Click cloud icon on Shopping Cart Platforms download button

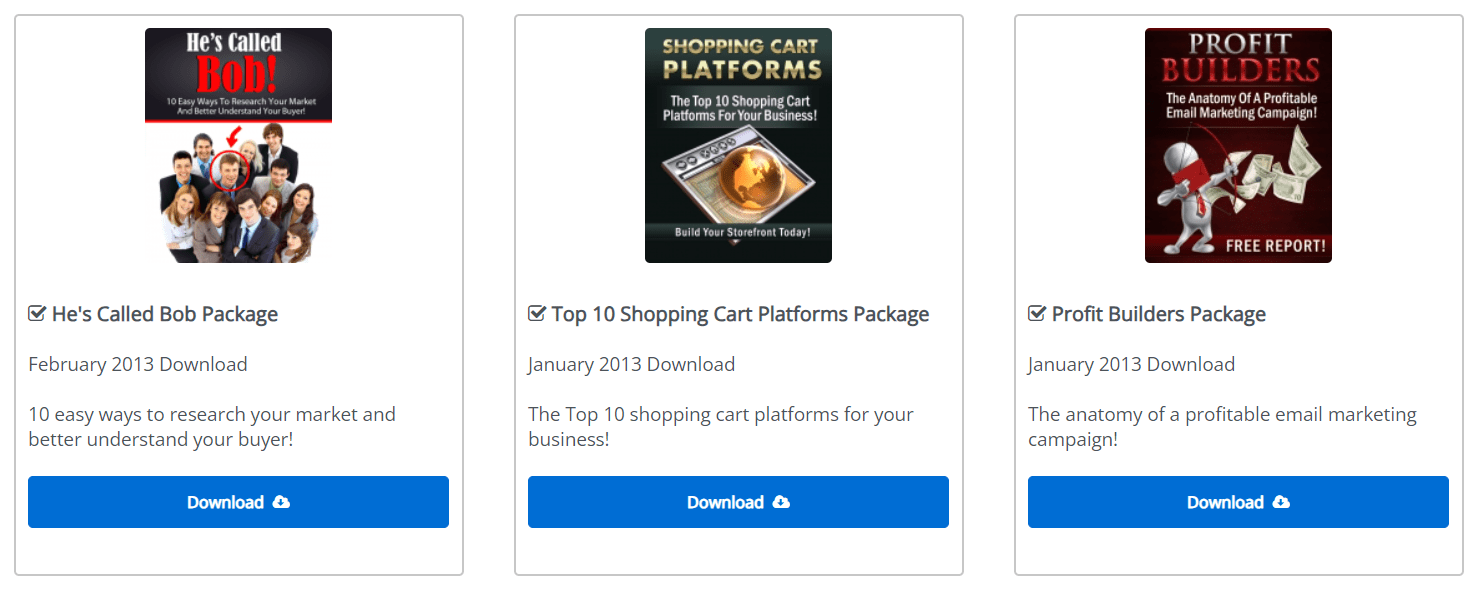(781, 502)
